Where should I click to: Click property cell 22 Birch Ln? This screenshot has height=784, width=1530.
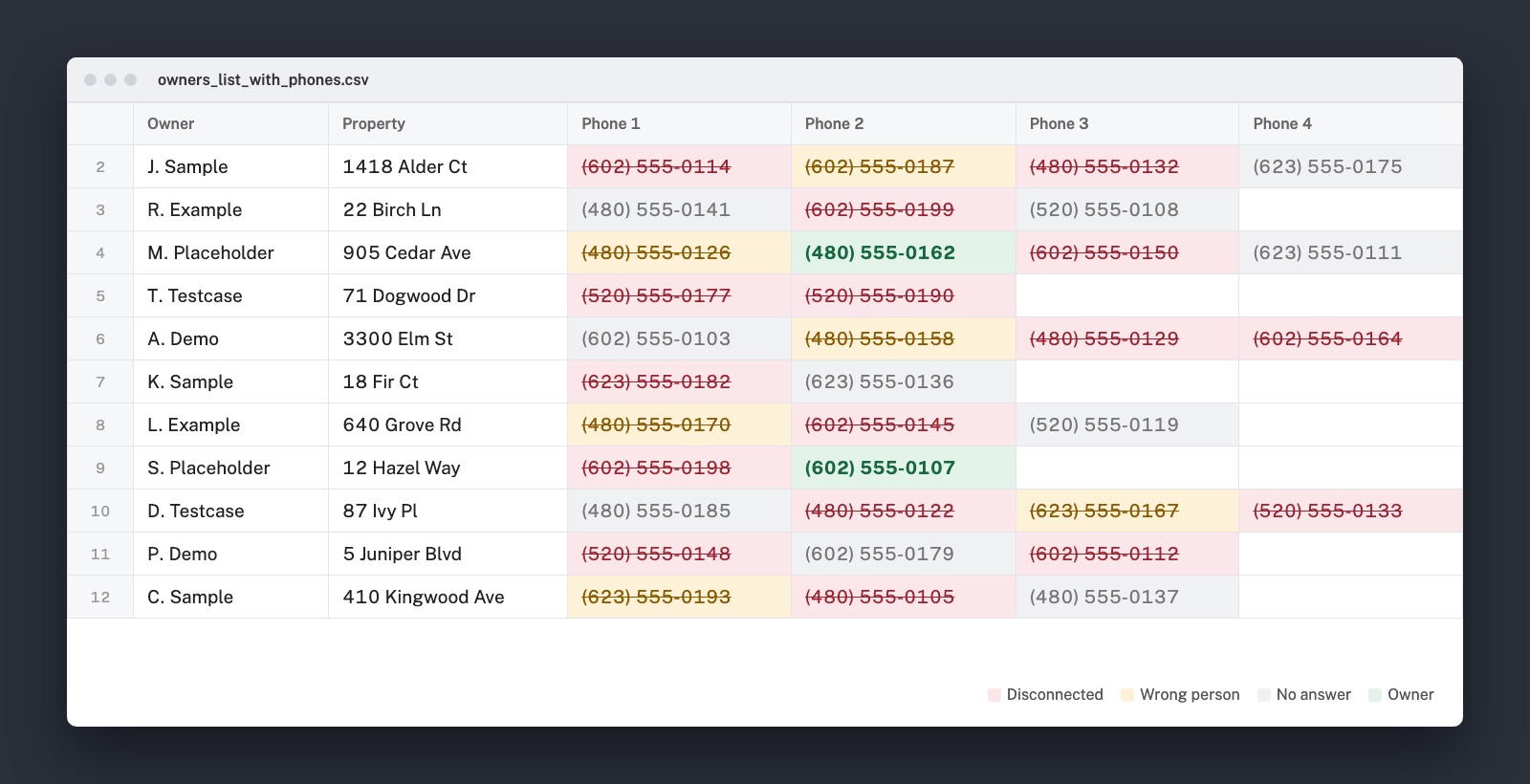(x=448, y=209)
